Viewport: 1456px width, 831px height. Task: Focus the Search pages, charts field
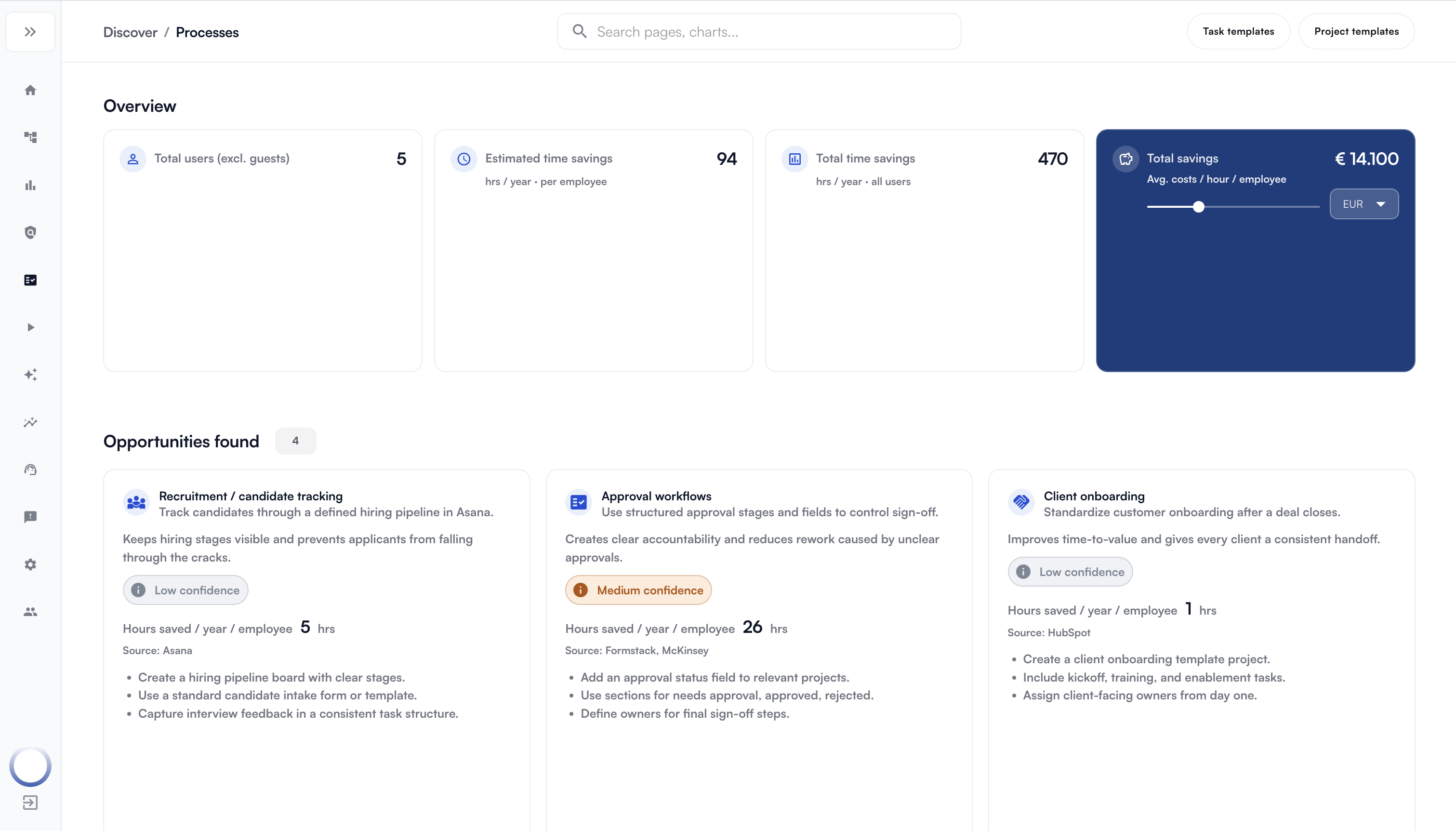coord(758,31)
